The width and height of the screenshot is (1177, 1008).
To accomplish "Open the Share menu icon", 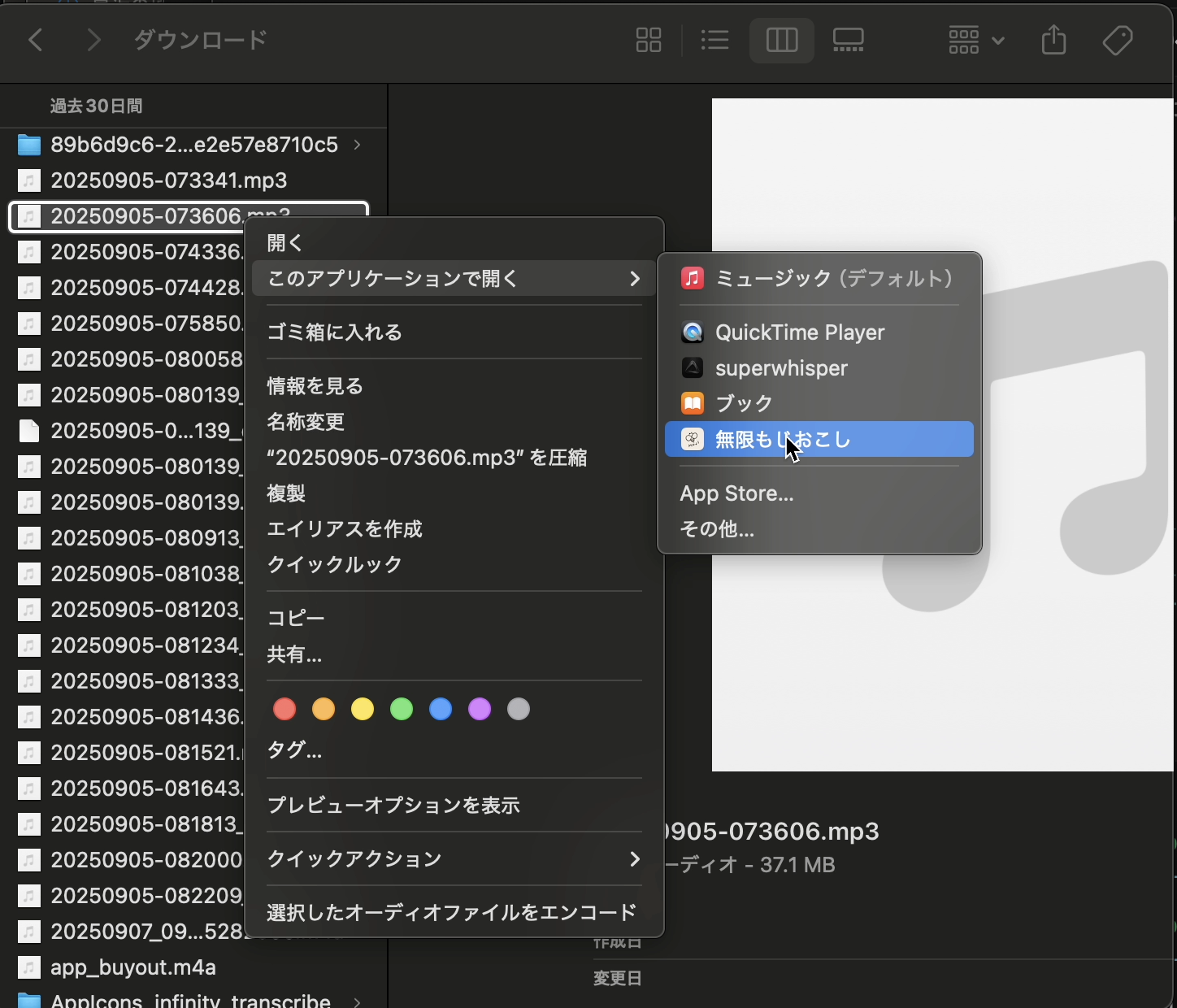I will coord(1053,40).
